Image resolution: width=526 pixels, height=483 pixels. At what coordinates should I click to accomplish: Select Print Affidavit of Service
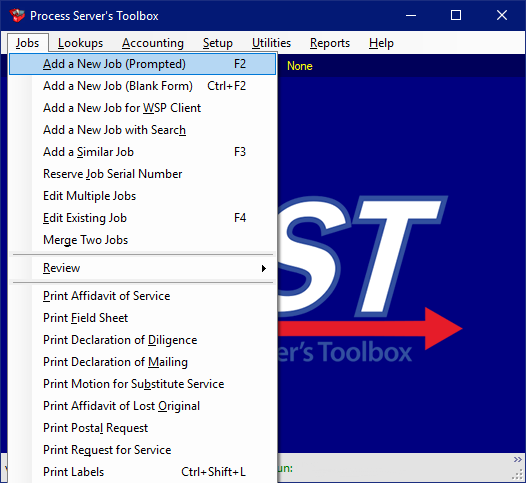coord(143,296)
